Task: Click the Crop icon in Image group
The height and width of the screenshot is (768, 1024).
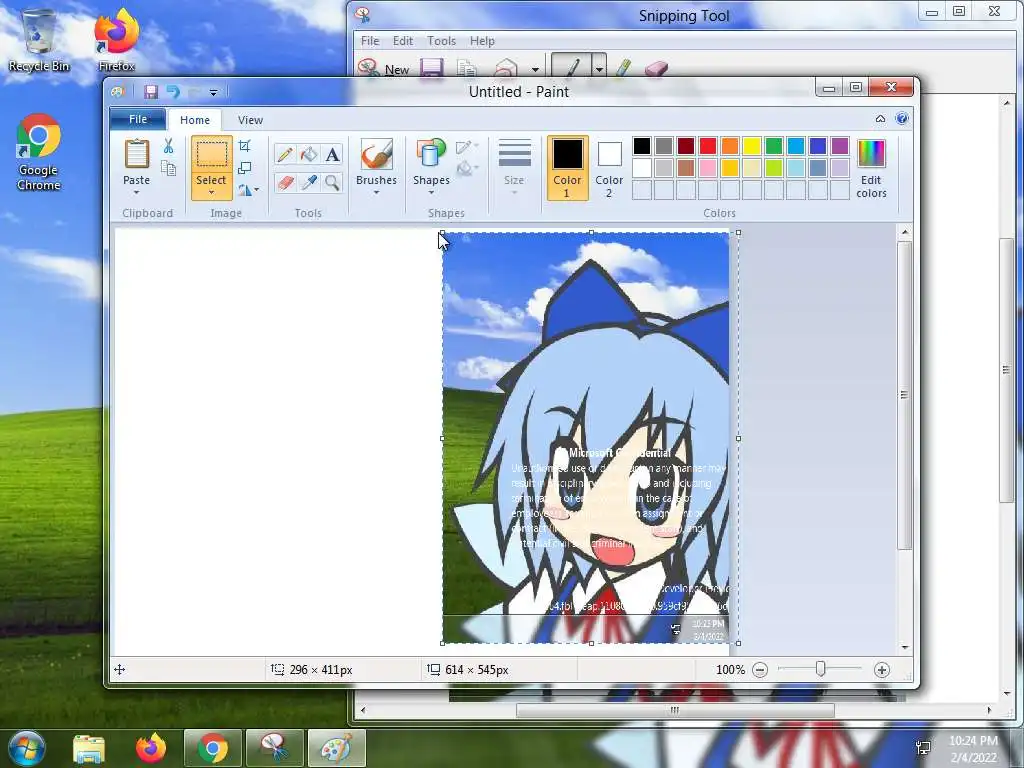Action: pyautogui.click(x=245, y=146)
